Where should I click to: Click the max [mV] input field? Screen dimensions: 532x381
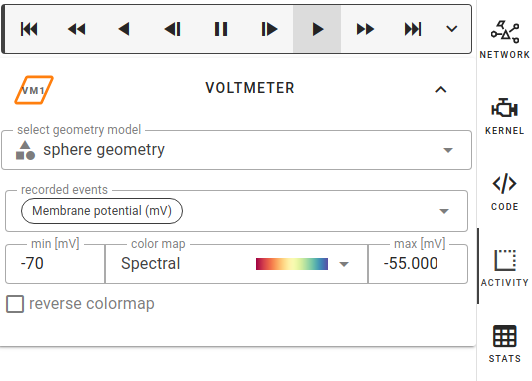coord(418,264)
